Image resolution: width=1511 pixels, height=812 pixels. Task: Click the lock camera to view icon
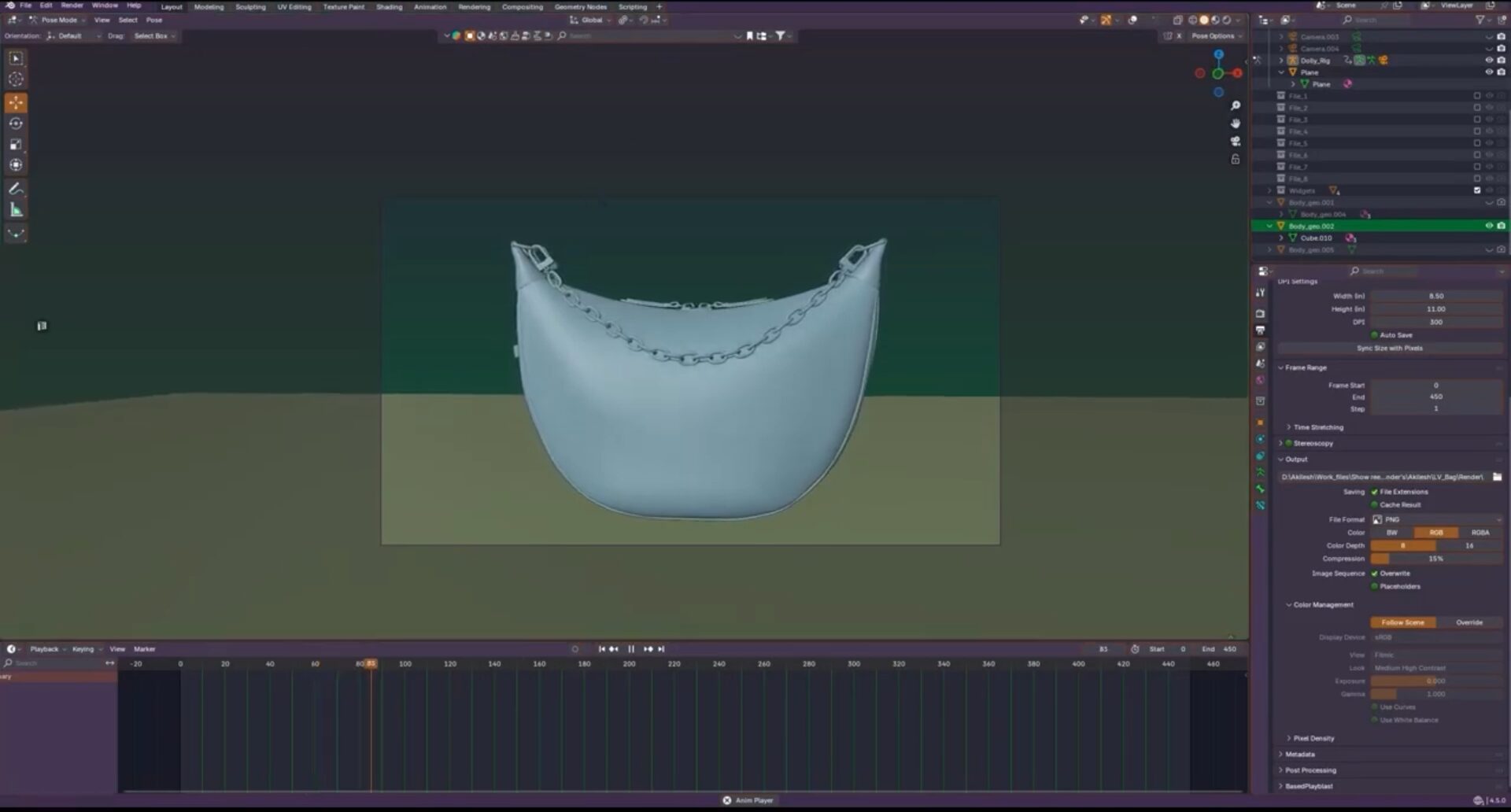(1236, 159)
